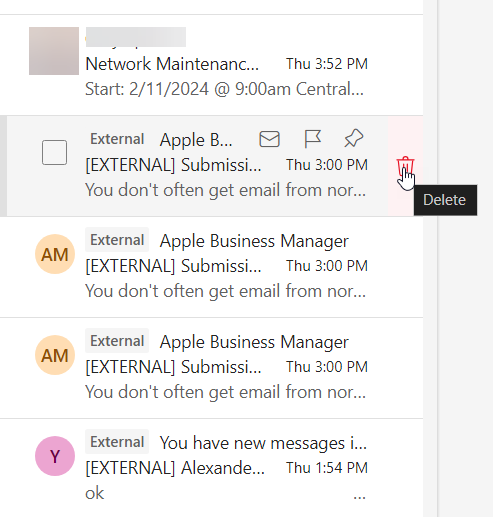Image resolution: width=493 pixels, height=517 pixels.
Task: Click the pink Y sender avatar
Action: 55,456
